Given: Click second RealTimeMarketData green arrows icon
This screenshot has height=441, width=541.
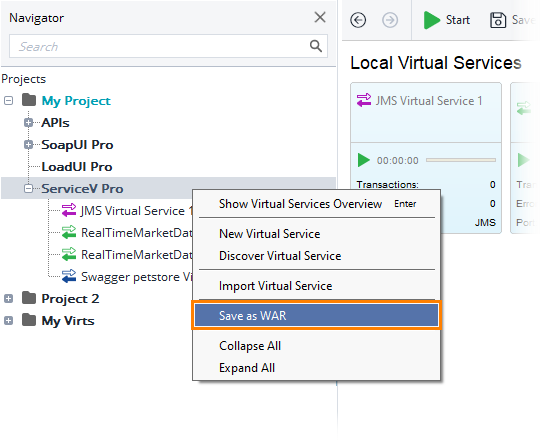Looking at the screenshot, I should coord(69,254).
